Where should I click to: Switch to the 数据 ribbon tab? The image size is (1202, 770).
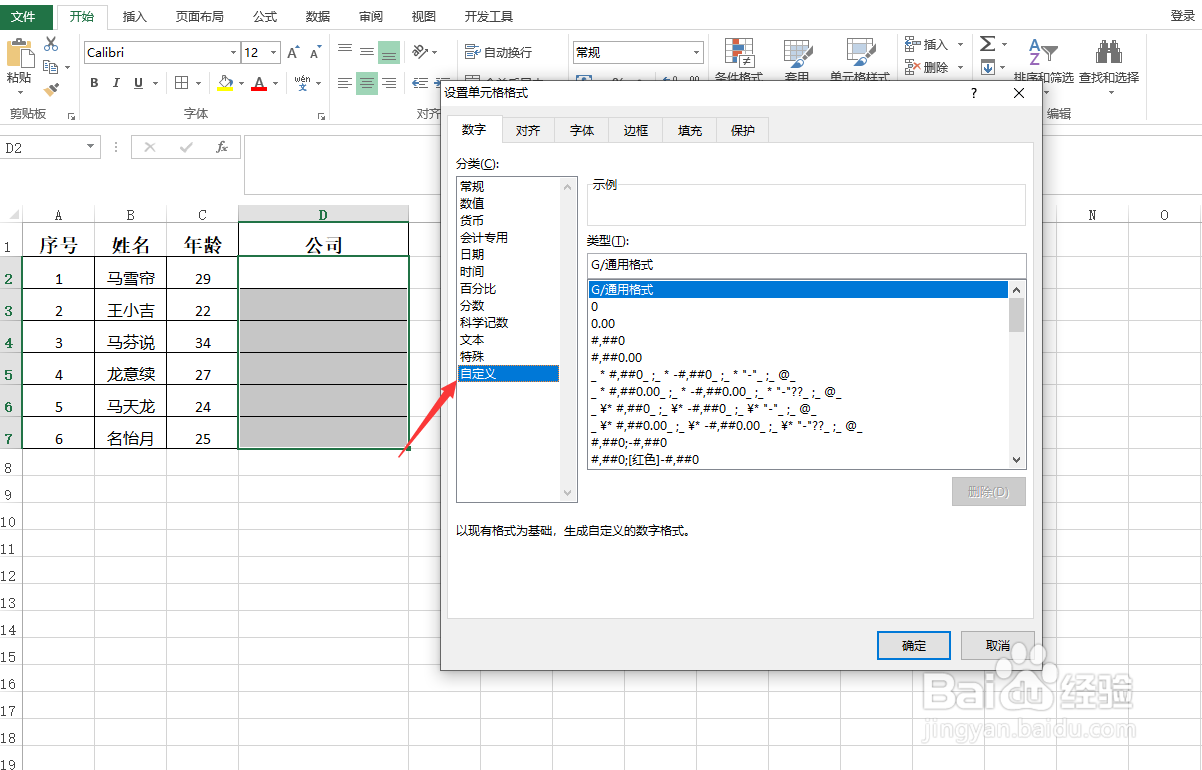[318, 16]
